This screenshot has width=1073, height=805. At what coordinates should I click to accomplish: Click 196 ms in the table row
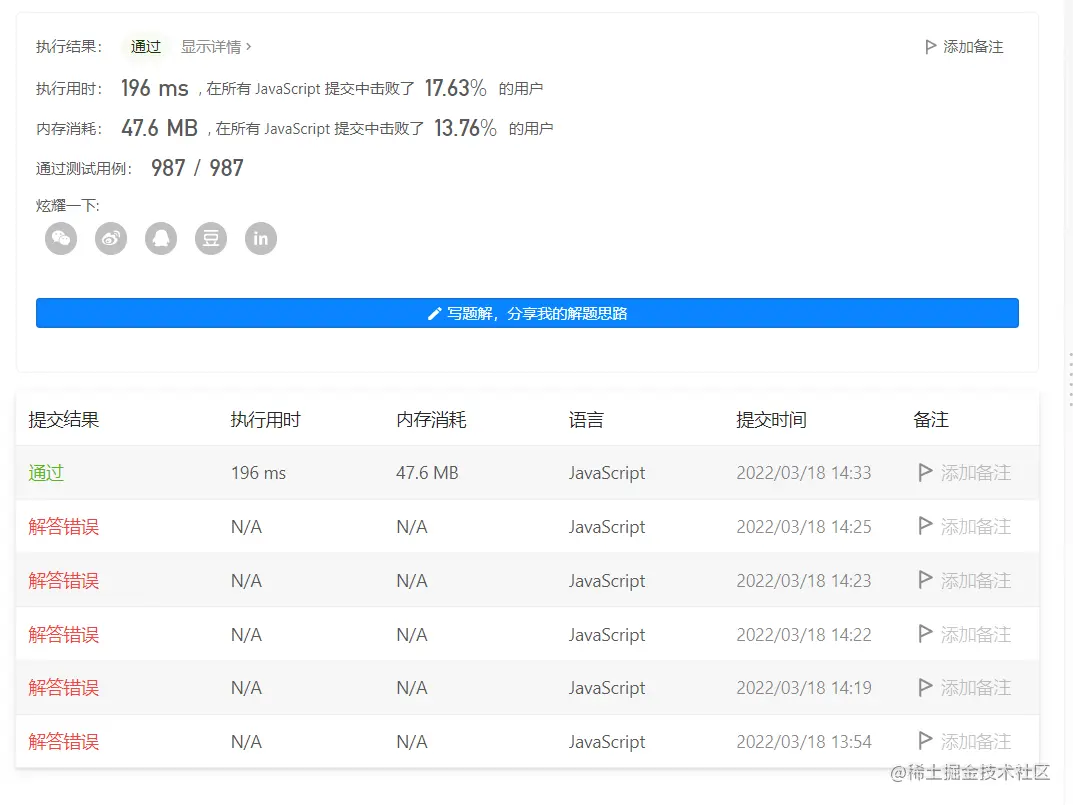259,473
